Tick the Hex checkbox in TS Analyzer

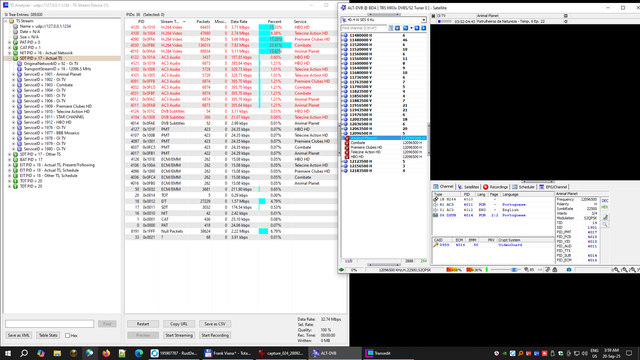tap(67, 336)
